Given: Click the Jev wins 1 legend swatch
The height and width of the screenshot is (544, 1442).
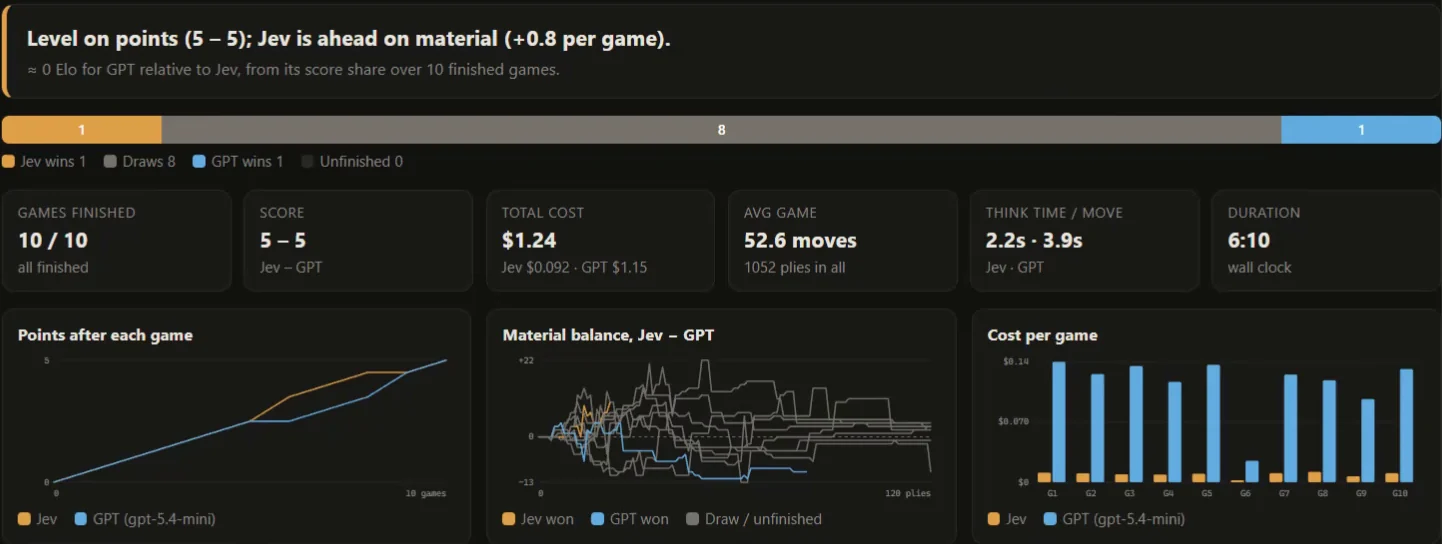Looking at the screenshot, I should (x=9, y=161).
